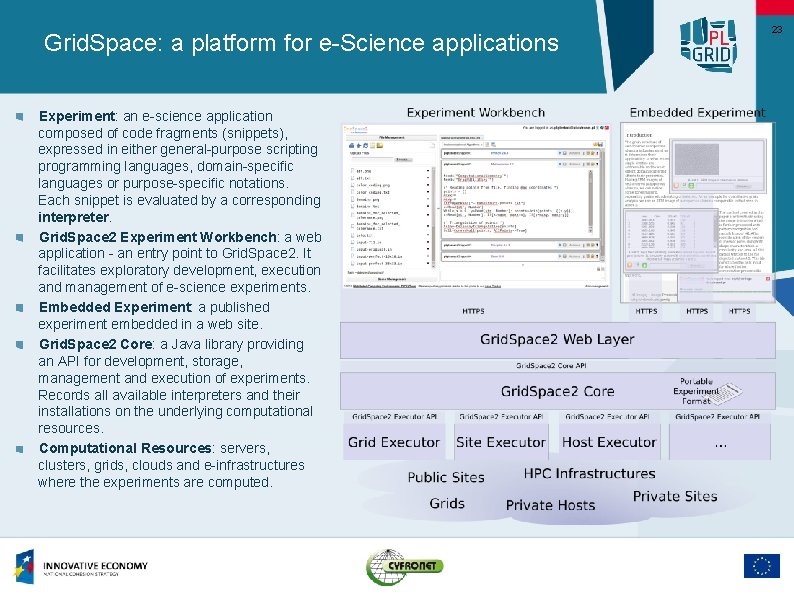Click 'GridSpace2 Executor API' above Host Executor
Viewport: 794px width, 595px height.
tap(607, 417)
